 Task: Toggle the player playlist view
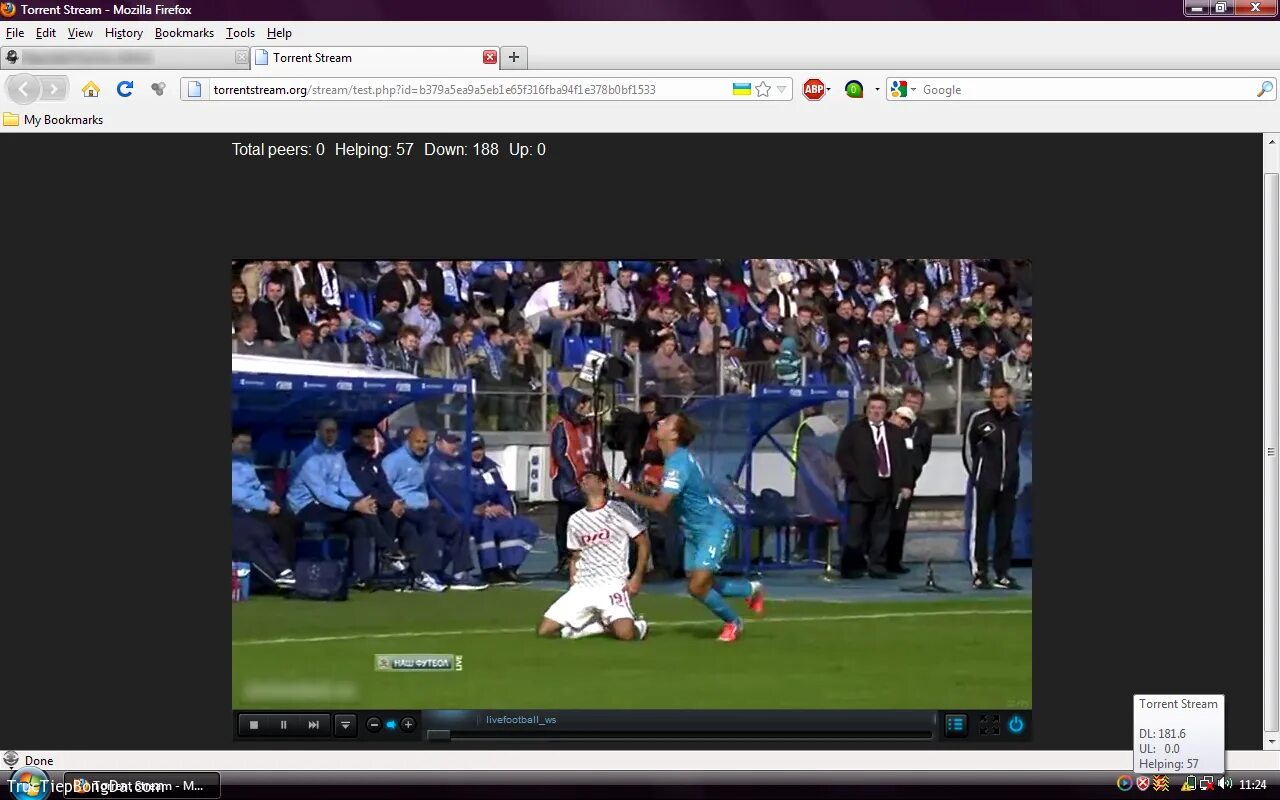956,725
